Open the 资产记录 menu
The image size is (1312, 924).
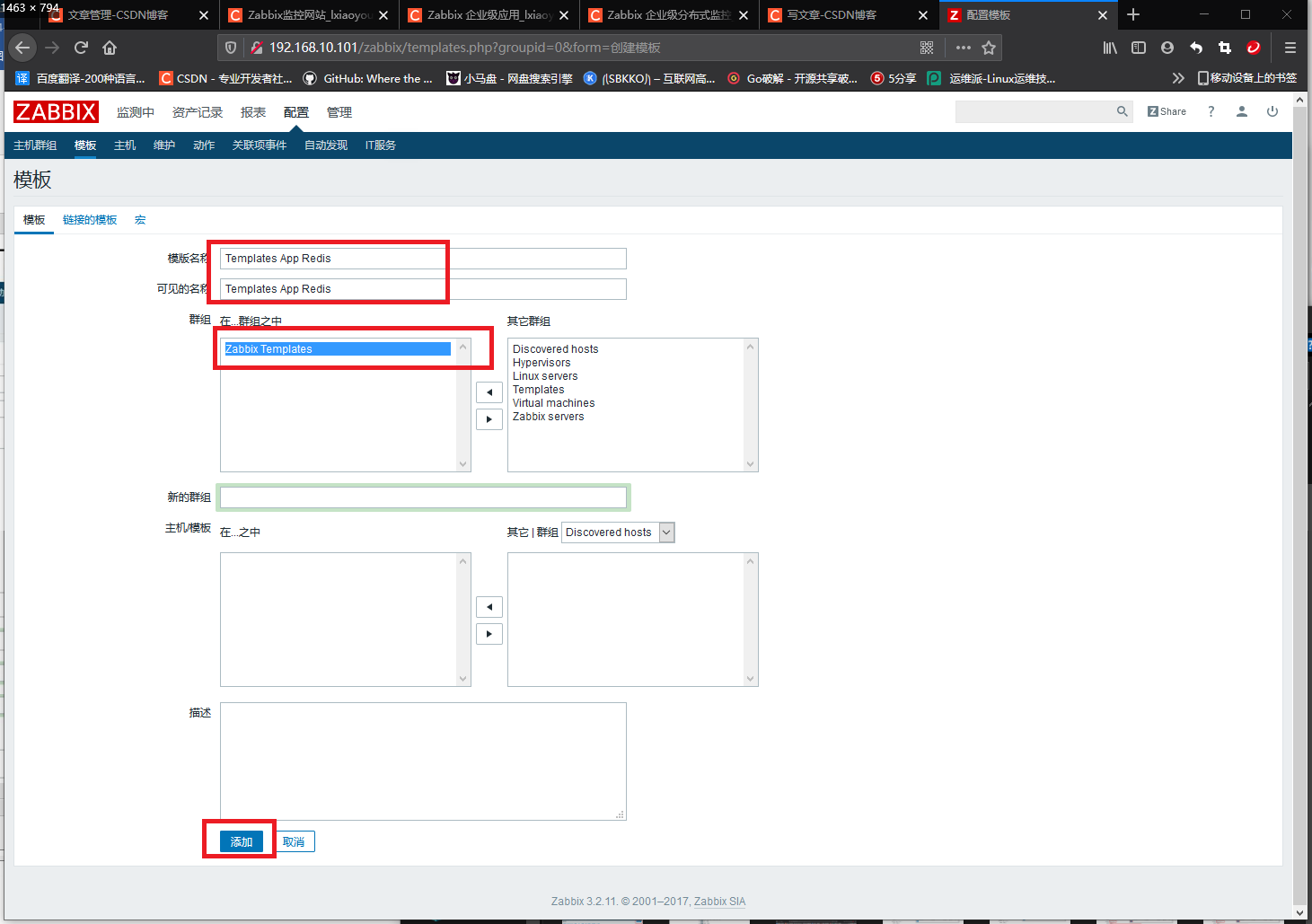pos(198,112)
